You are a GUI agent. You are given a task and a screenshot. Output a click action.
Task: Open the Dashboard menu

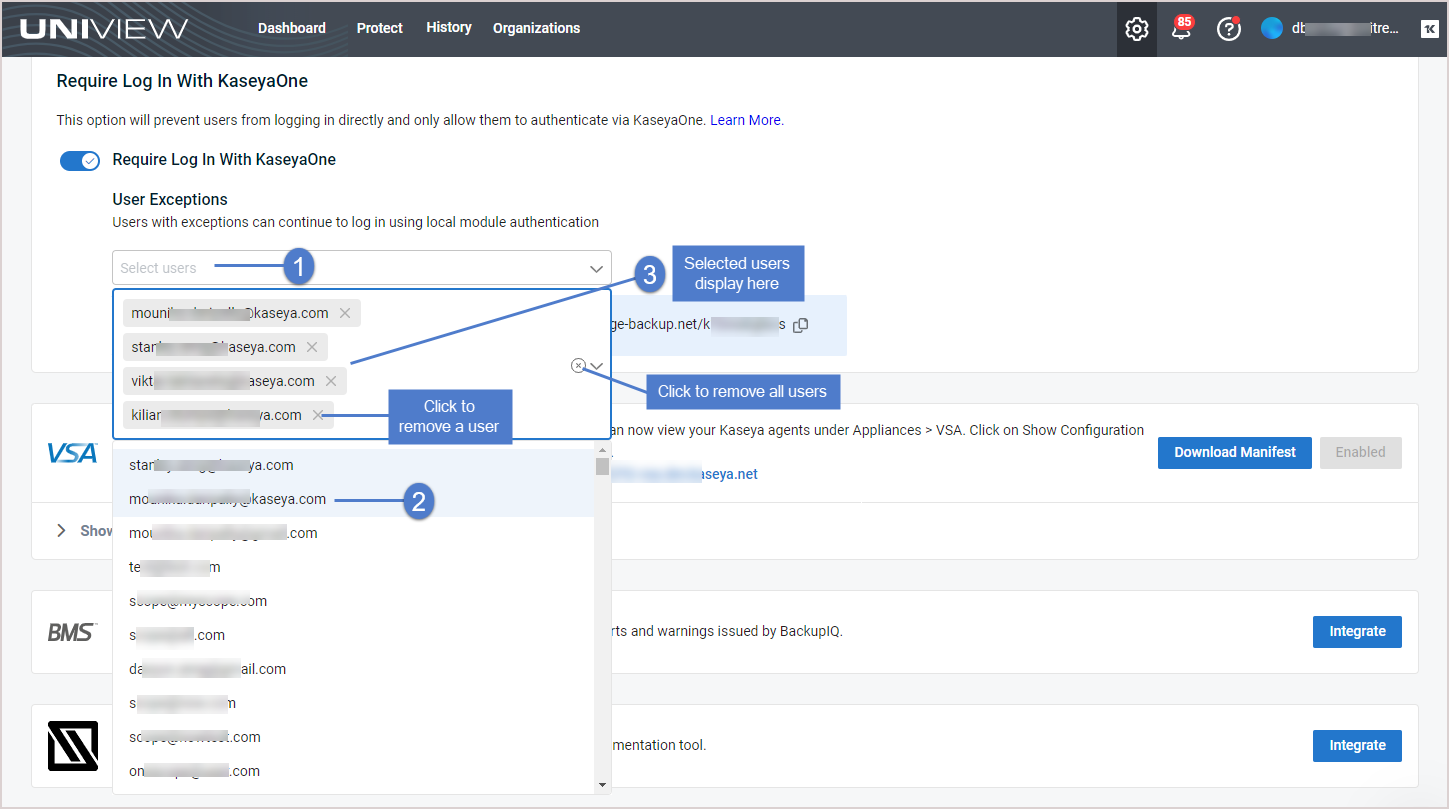click(x=292, y=28)
